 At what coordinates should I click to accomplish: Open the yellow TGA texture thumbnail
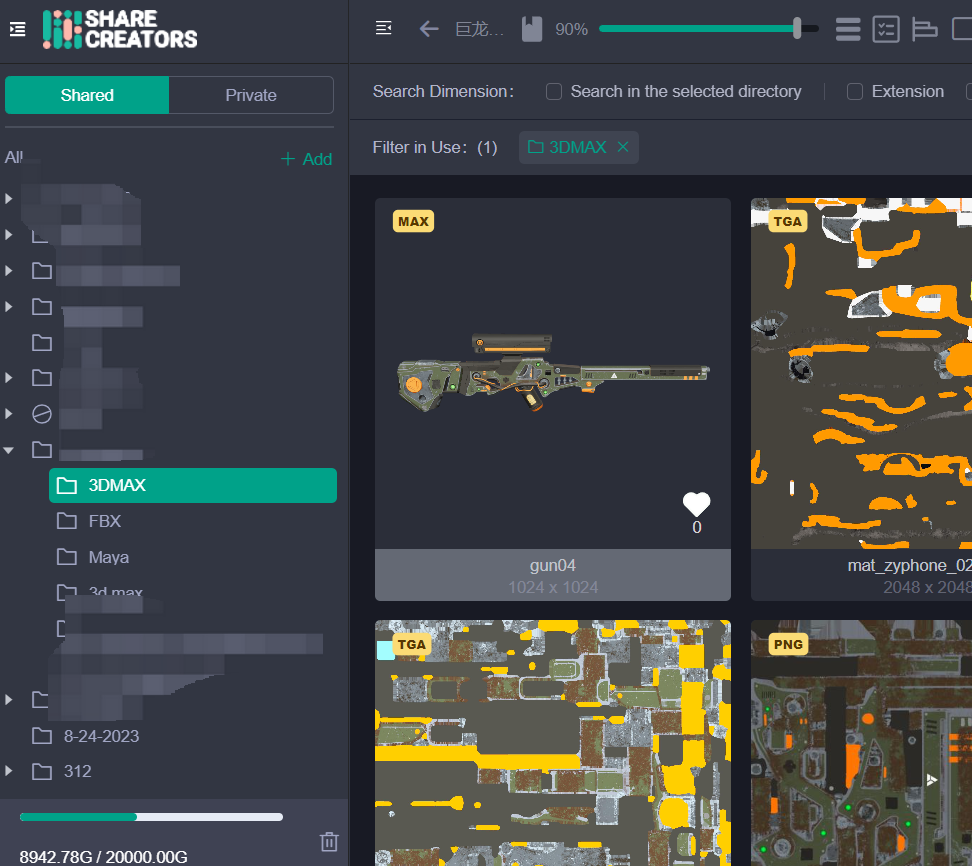pyautogui.click(x=553, y=743)
